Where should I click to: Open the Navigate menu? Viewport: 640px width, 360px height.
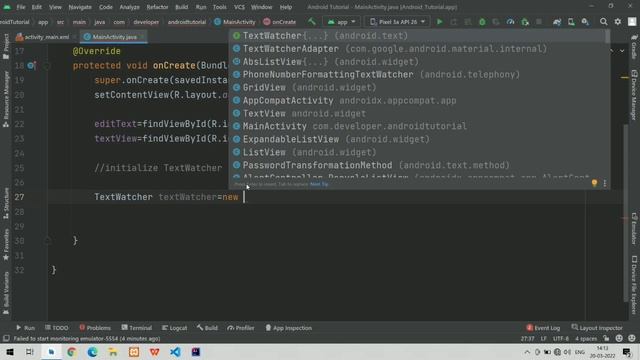[80, 7]
